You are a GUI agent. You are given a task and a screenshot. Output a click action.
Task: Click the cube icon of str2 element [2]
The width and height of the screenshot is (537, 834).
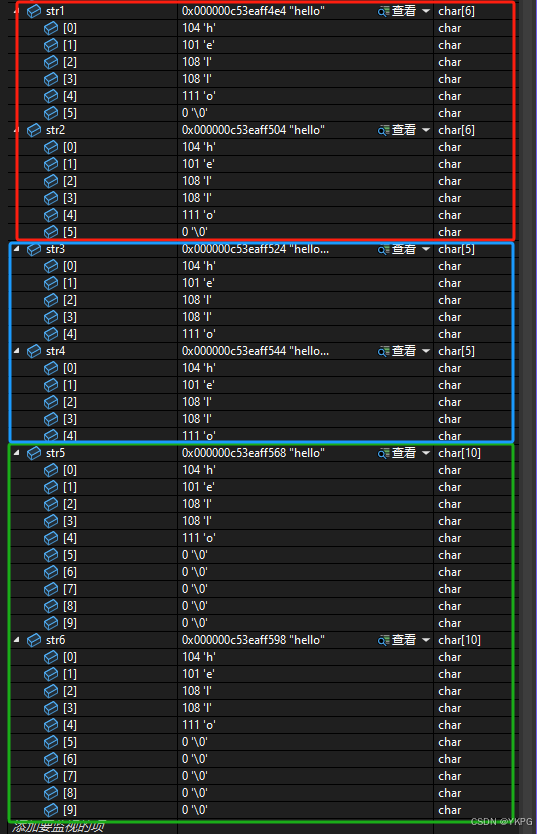[x=51, y=181]
